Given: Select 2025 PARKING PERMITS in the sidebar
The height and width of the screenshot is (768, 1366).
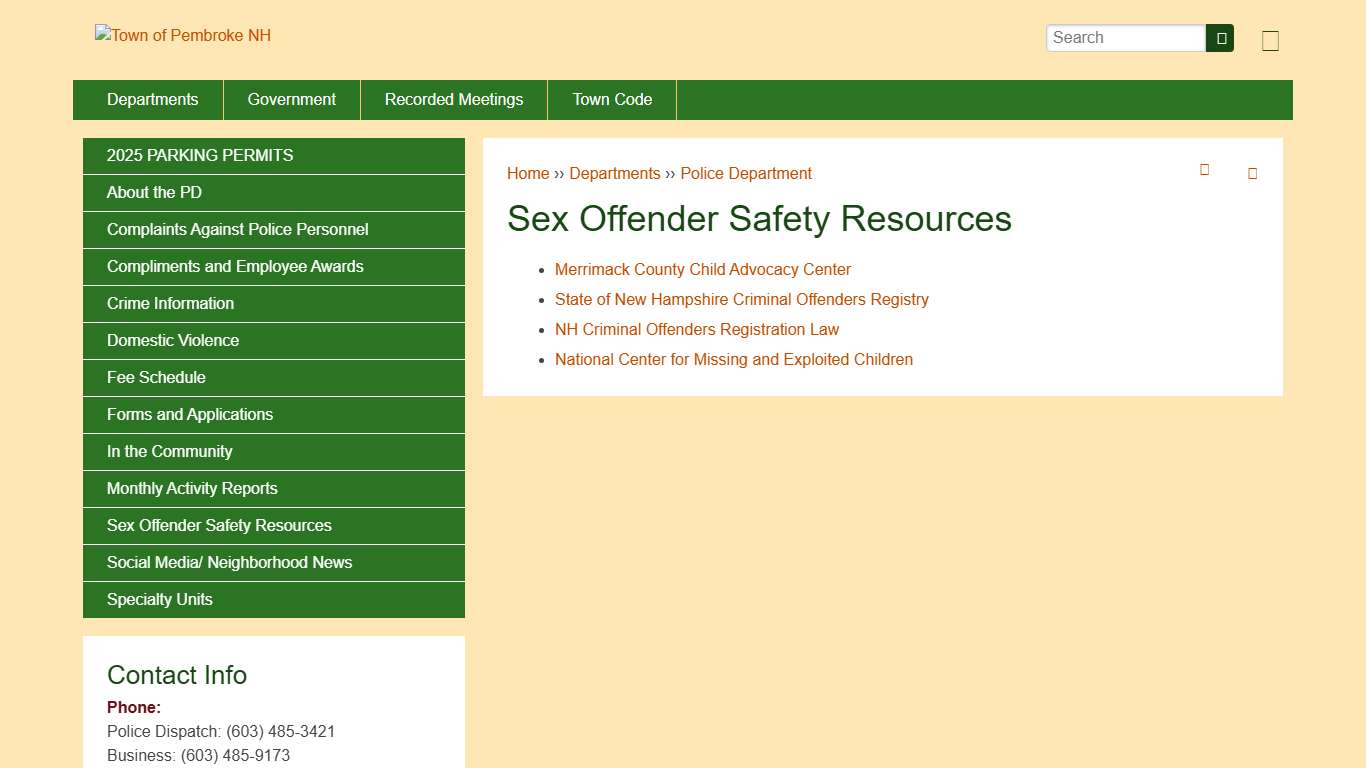Looking at the screenshot, I should coord(199,155).
